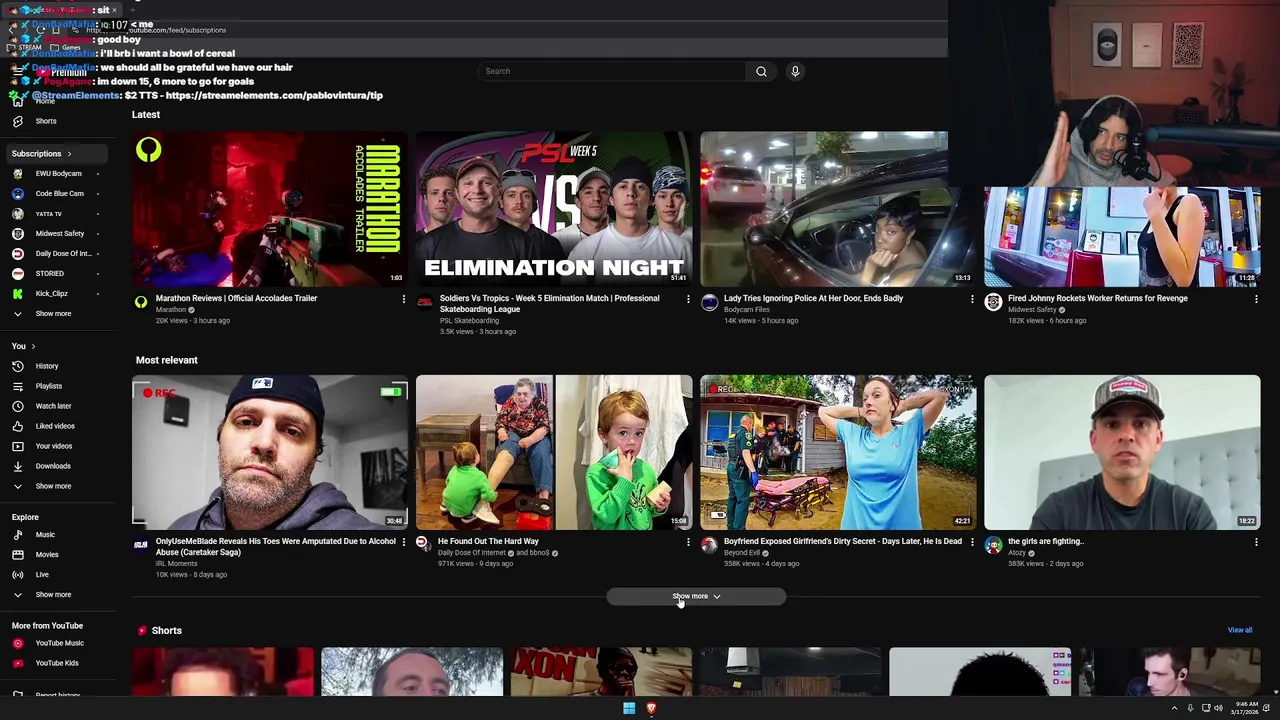Open Shorts from the sidebar

point(46,121)
